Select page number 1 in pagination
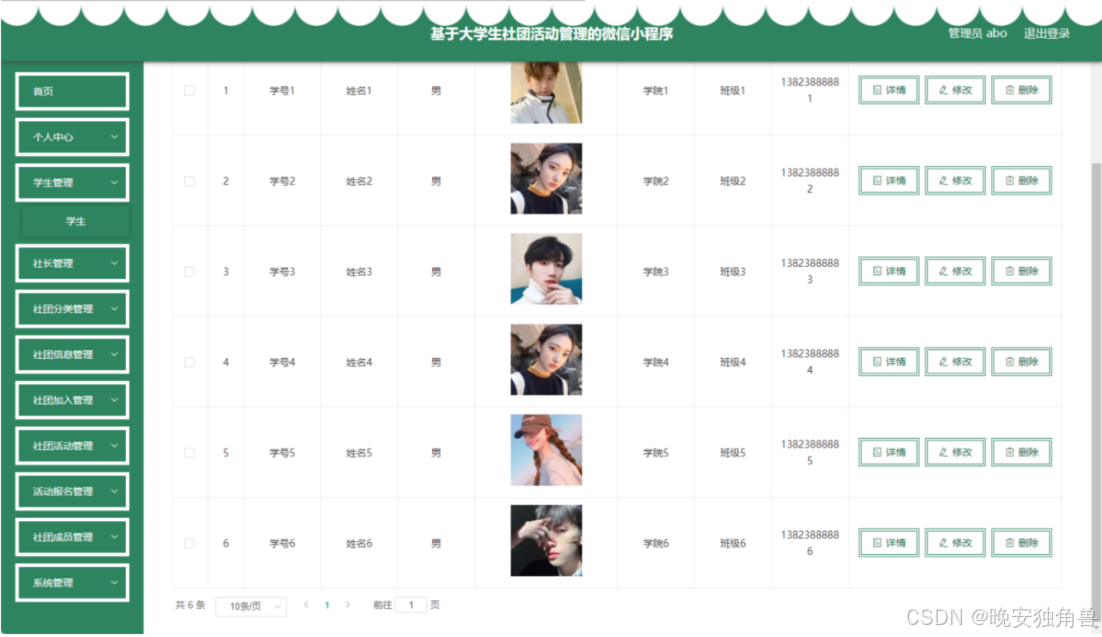Viewport: 1102px width, 637px height. 327,605
